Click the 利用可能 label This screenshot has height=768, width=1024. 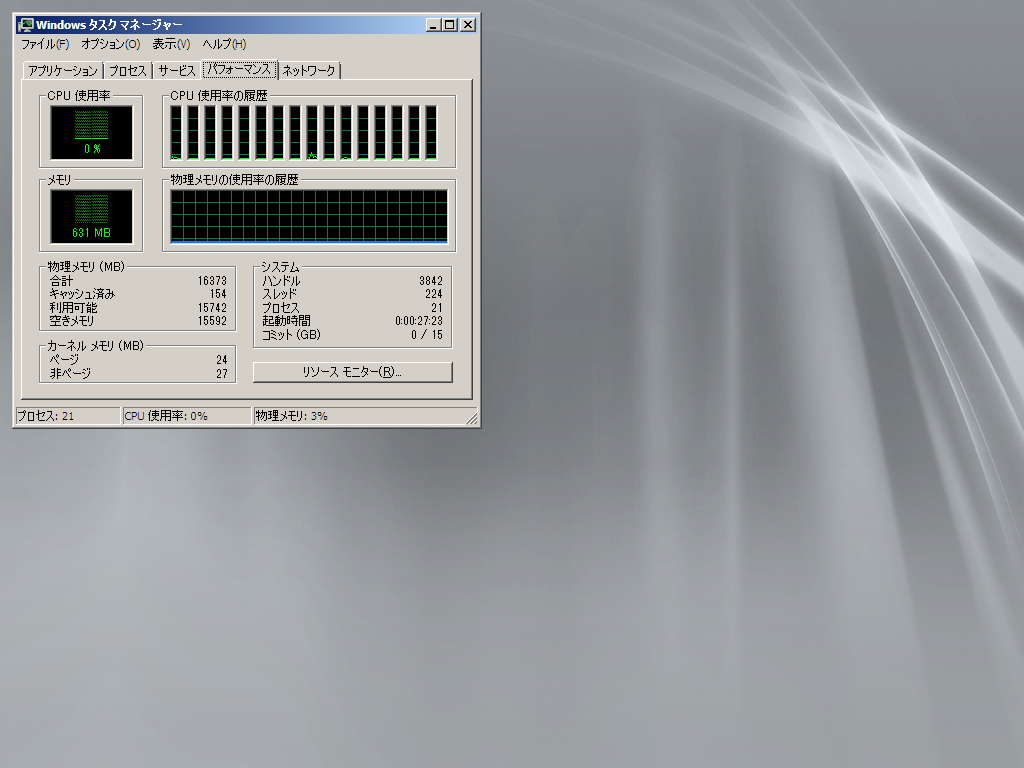[x=73, y=308]
